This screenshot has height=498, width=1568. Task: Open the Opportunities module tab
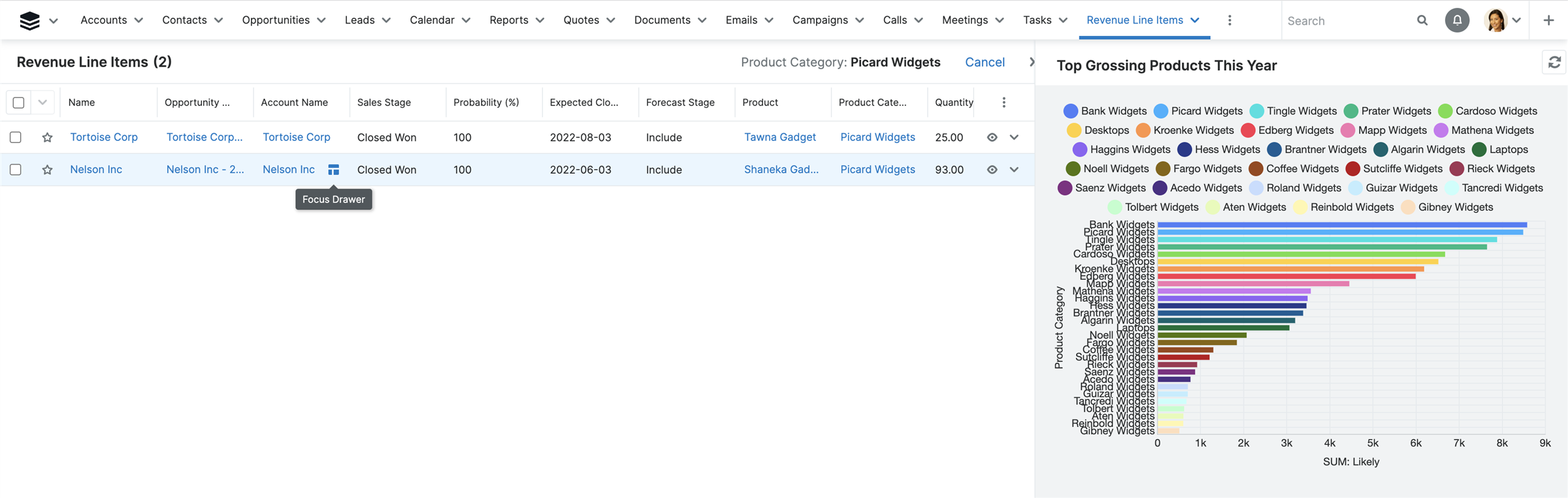(276, 20)
